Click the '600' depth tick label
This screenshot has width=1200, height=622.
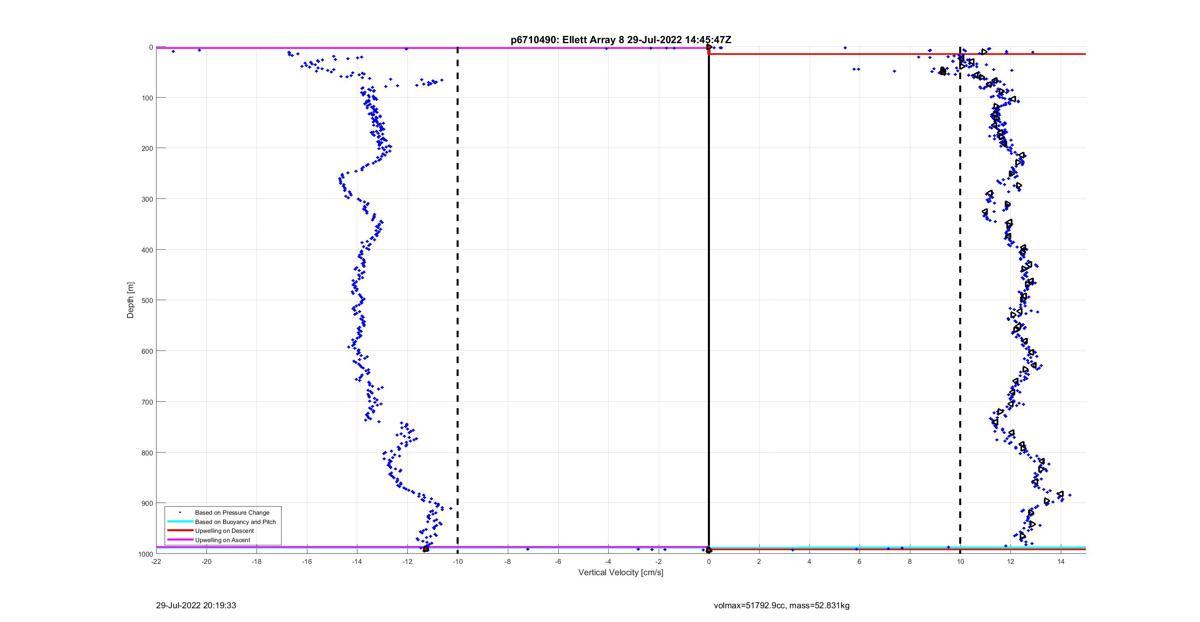[146, 351]
